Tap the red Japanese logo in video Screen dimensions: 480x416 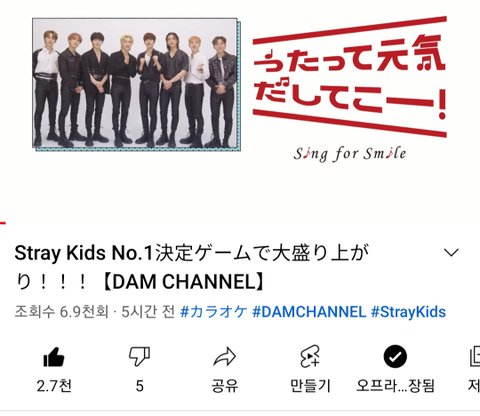[x=349, y=77]
